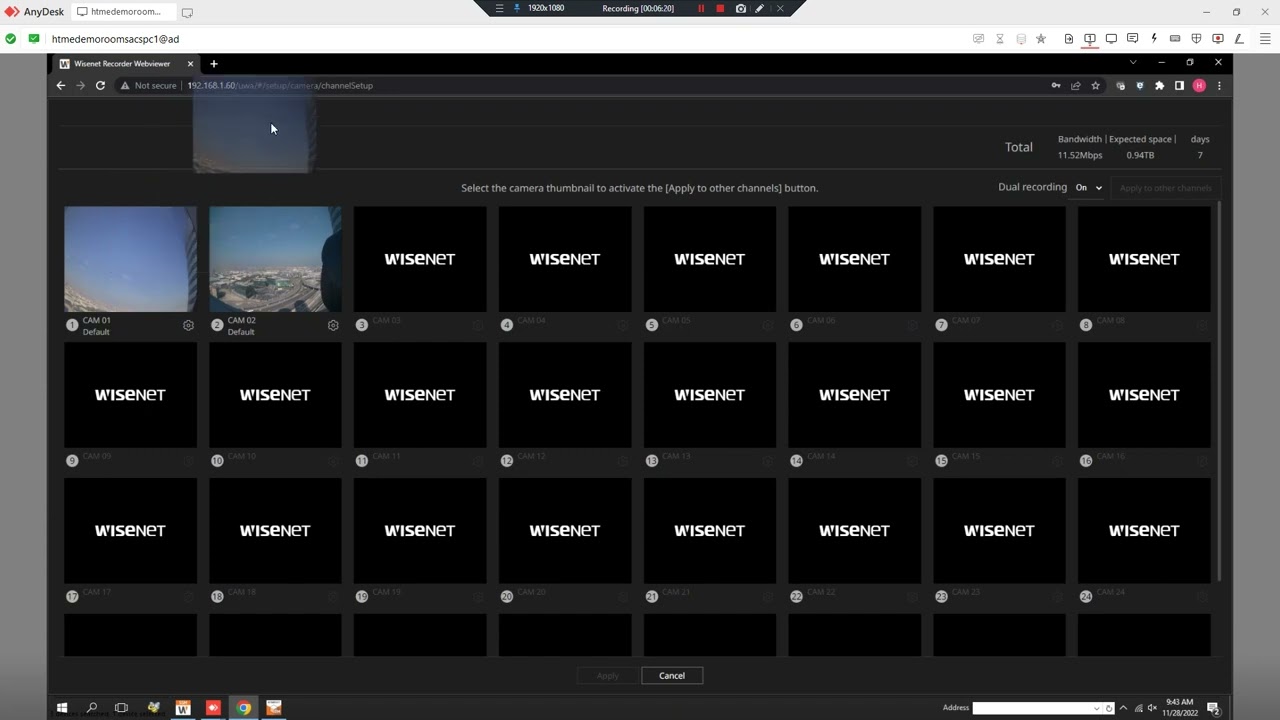Viewport: 1280px width, 720px height.
Task: Close the Wisenet Recorder Webviewer tab
Action: [190, 63]
